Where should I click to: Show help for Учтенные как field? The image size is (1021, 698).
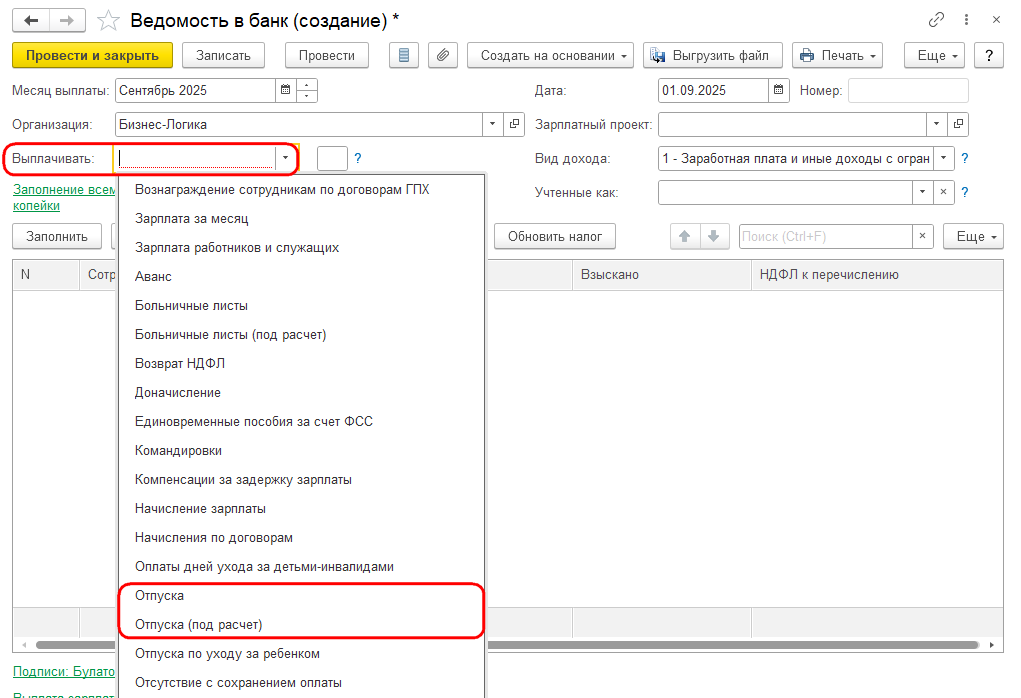965,192
